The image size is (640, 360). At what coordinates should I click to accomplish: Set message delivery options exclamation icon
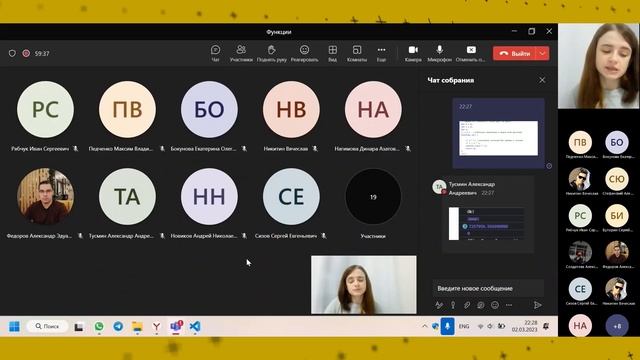tap(453, 305)
